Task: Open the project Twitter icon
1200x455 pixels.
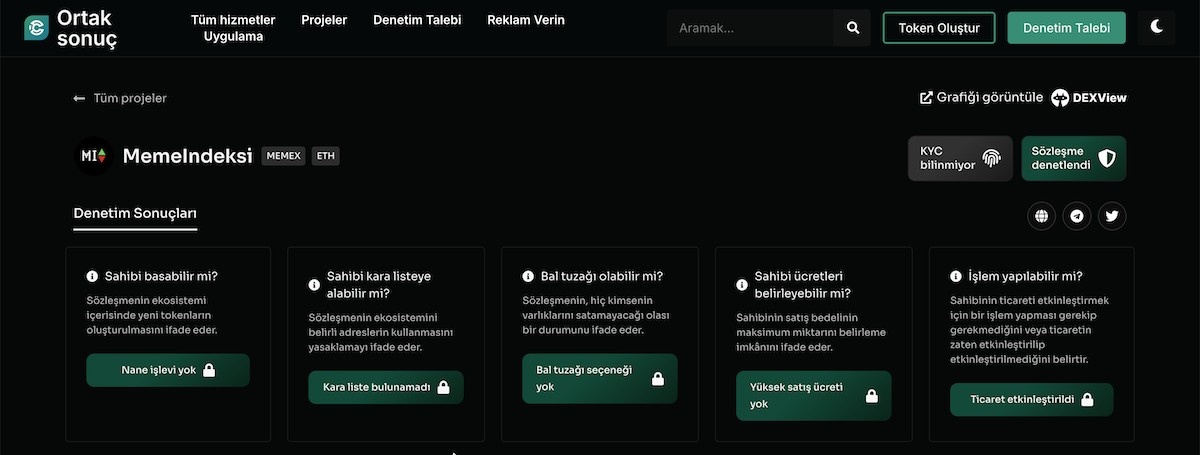Action: [x=1112, y=215]
